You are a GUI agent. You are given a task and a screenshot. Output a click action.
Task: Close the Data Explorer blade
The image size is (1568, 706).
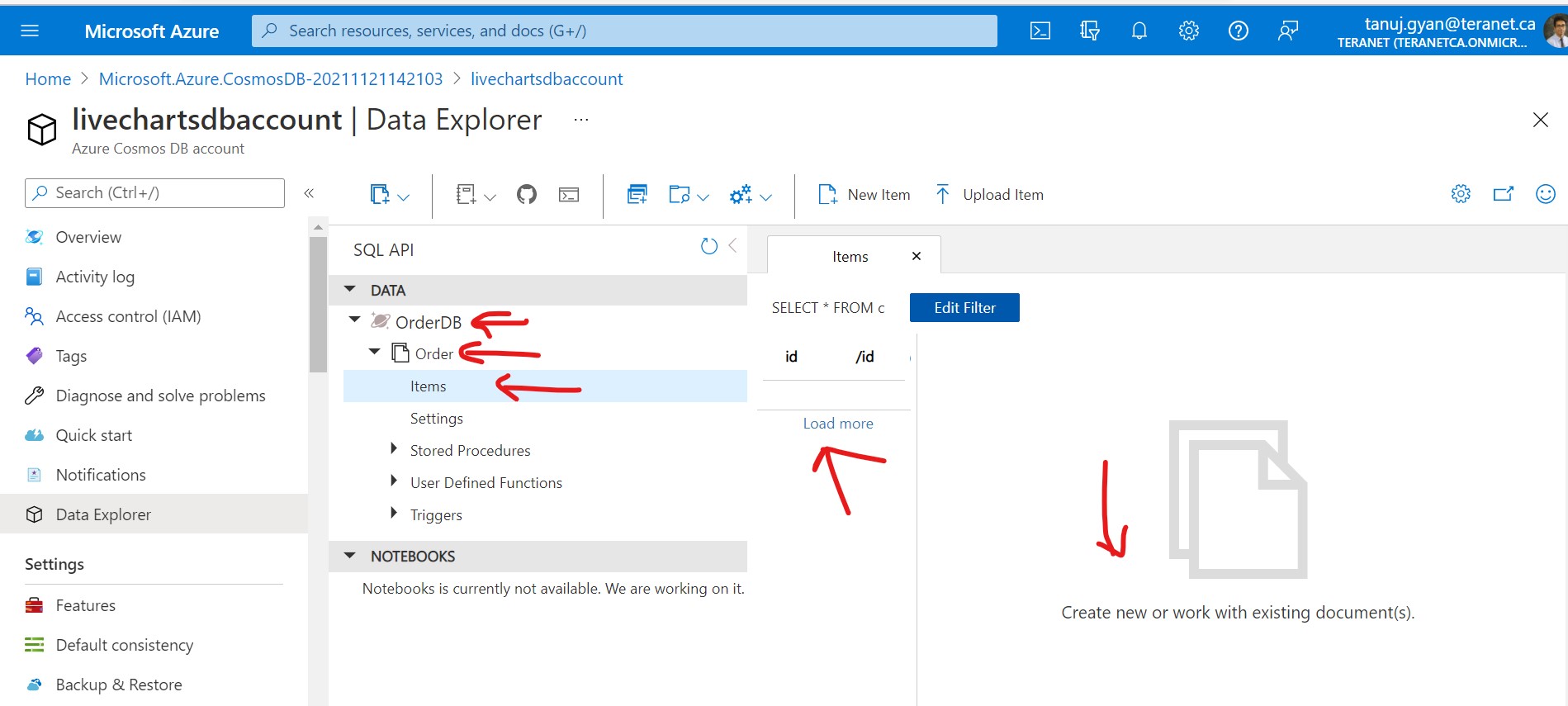(x=1541, y=120)
